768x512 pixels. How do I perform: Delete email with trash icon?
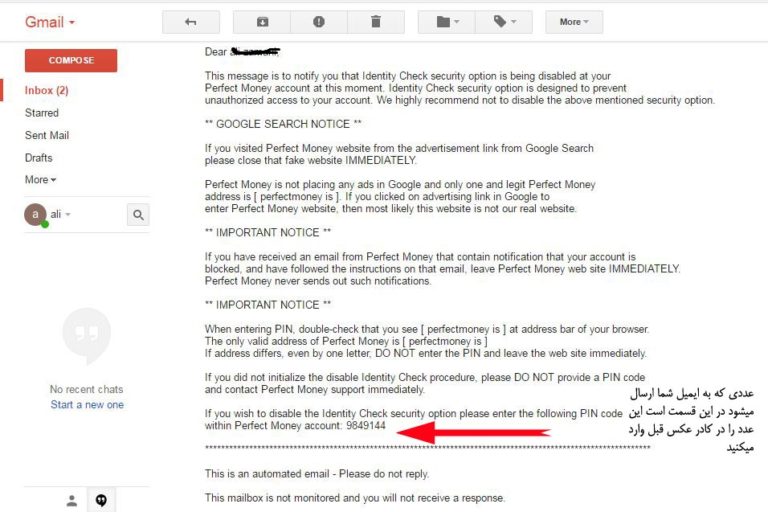click(376, 22)
